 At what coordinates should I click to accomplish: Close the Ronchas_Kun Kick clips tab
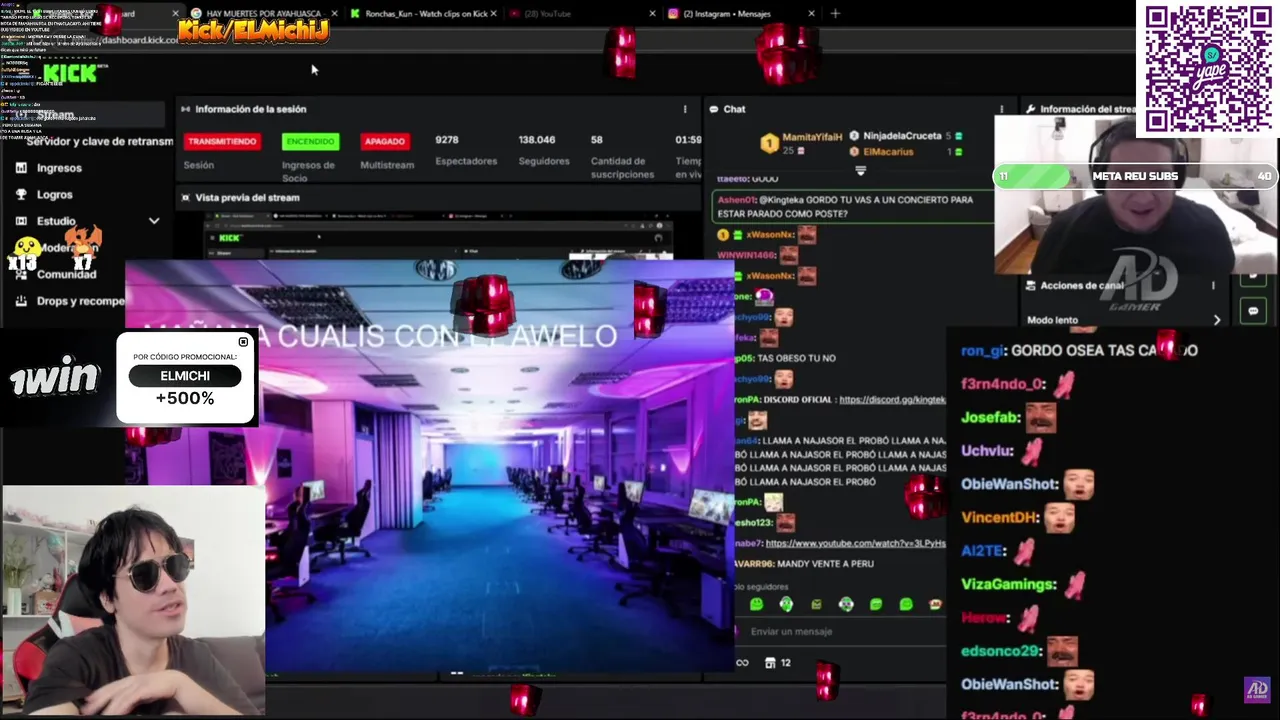494,14
